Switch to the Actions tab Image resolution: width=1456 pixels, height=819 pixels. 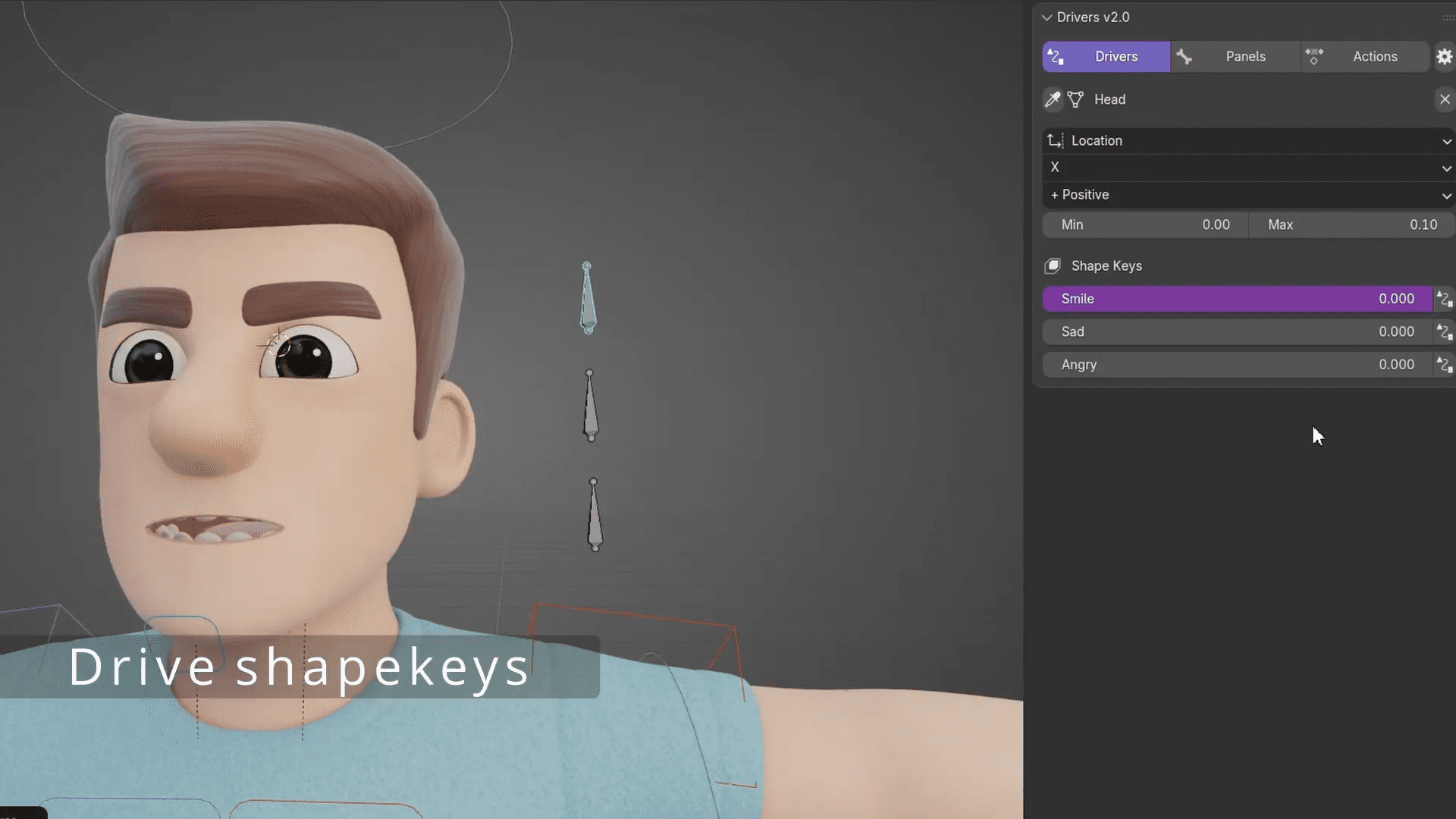point(1375,57)
